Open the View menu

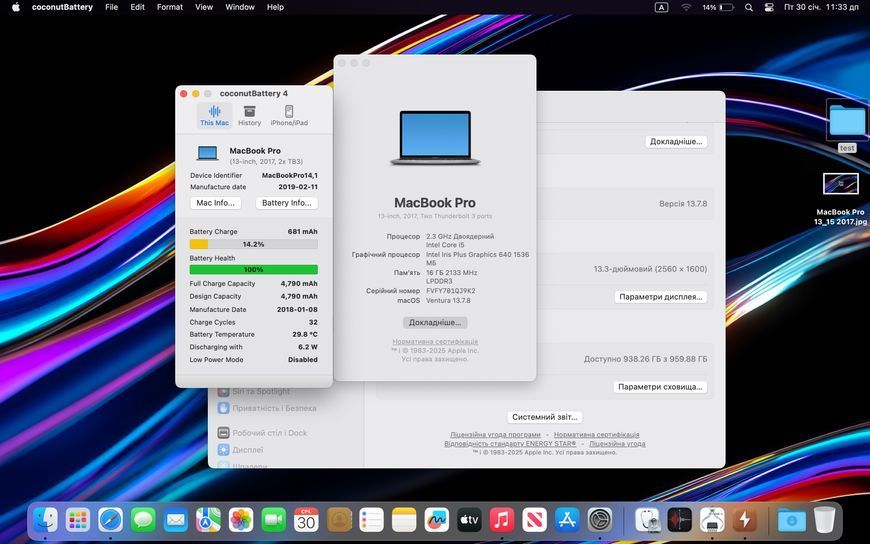click(x=204, y=7)
